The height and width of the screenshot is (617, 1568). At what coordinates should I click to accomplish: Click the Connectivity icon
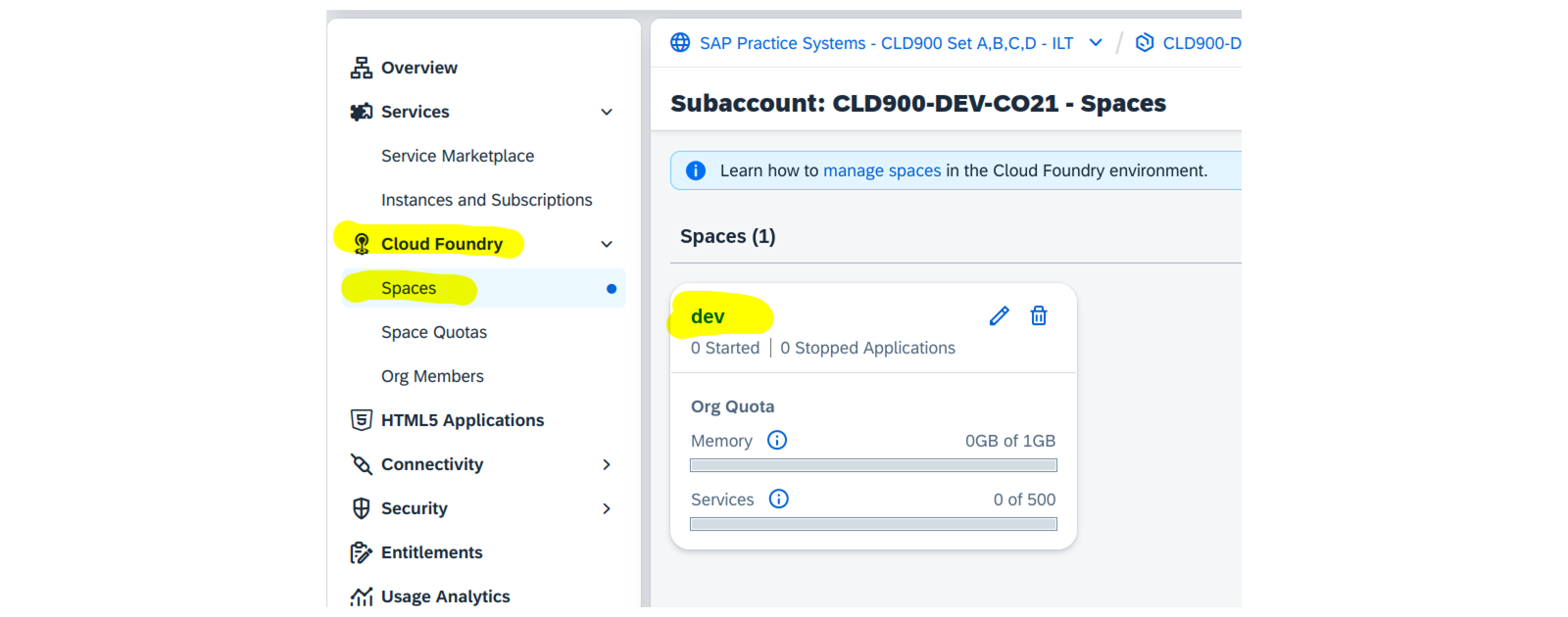pyautogui.click(x=362, y=464)
